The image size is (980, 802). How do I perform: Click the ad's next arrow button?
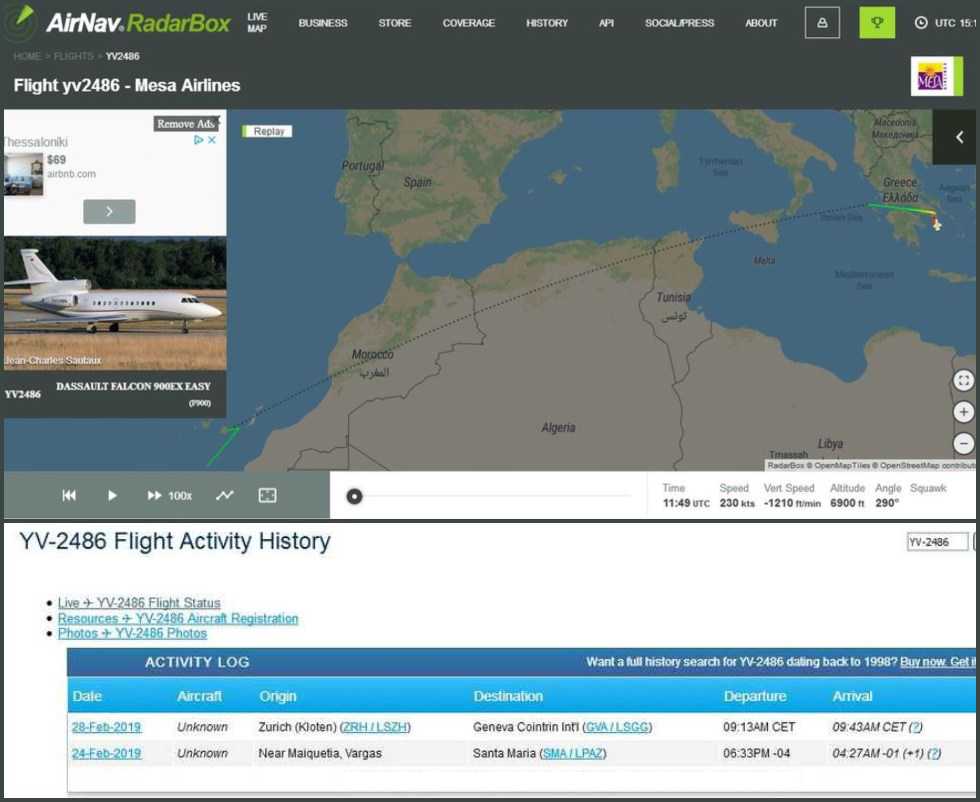click(x=109, y=211)
